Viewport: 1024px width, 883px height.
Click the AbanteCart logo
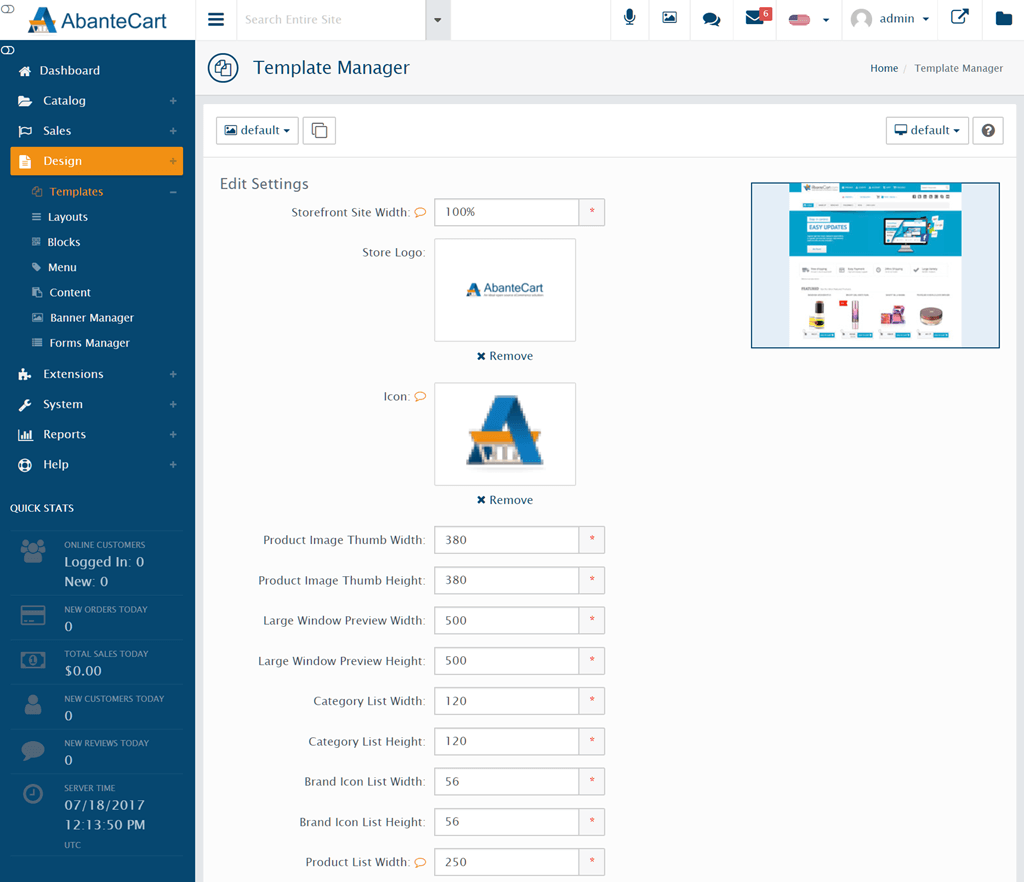point(97,20)
